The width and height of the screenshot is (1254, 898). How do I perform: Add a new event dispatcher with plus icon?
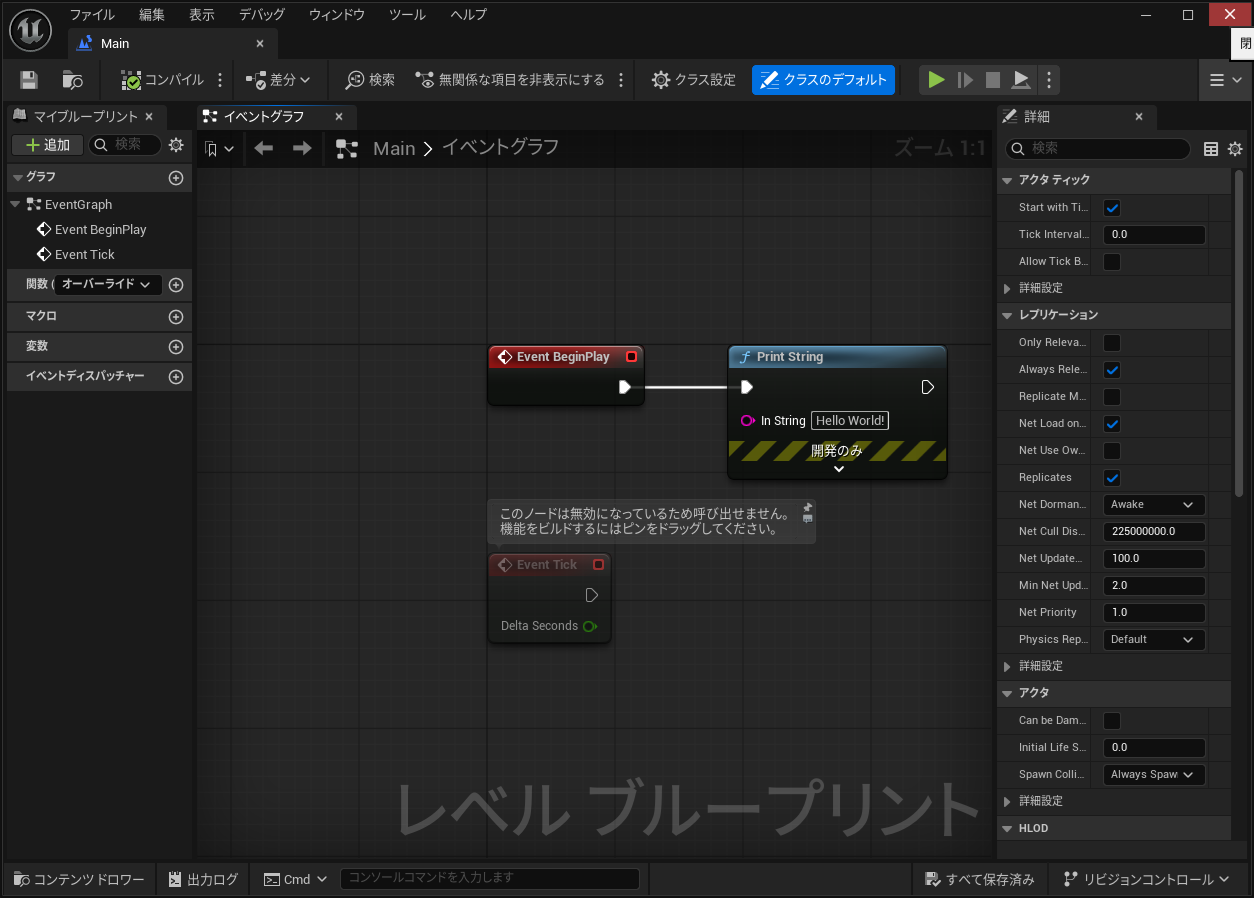click(x=176, y=377)
